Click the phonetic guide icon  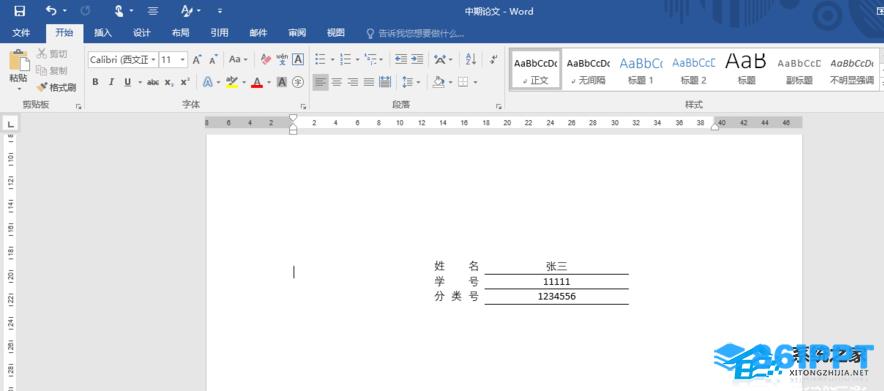click(282, 59)
